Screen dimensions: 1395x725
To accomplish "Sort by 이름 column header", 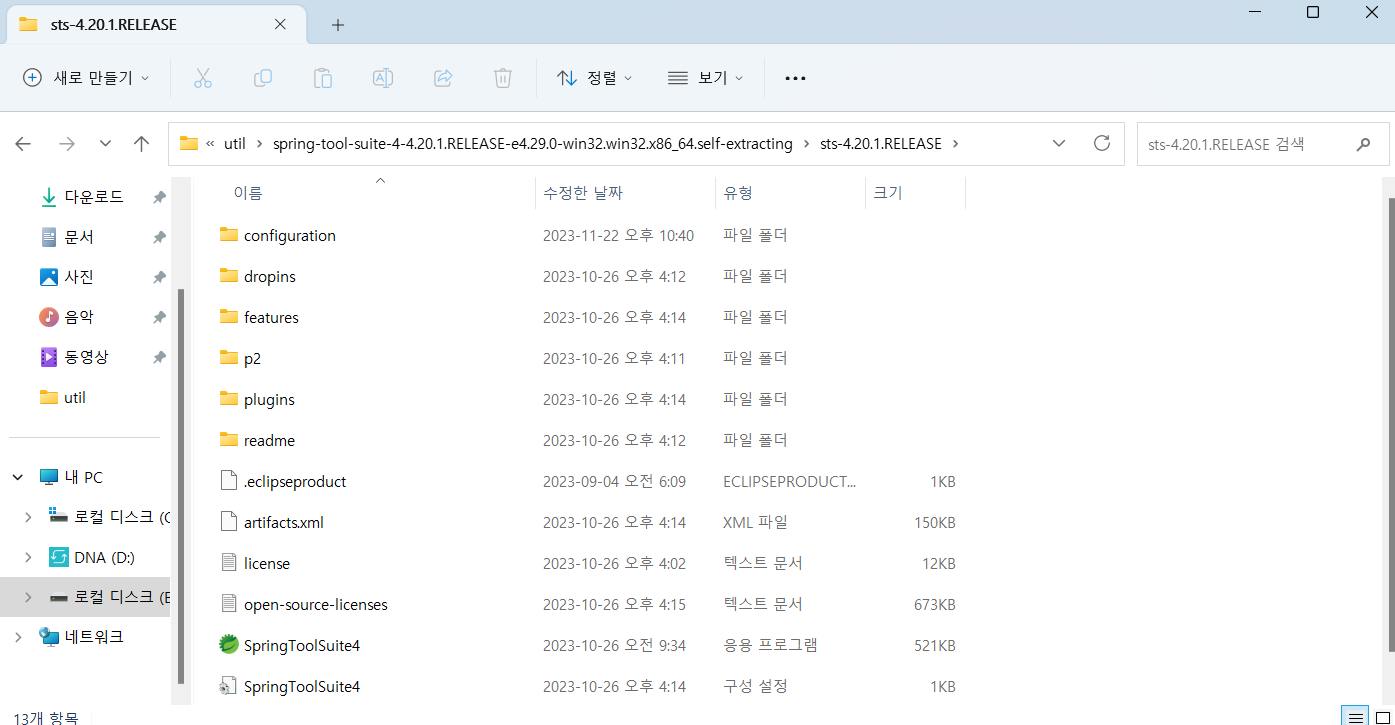I will 248,193.
